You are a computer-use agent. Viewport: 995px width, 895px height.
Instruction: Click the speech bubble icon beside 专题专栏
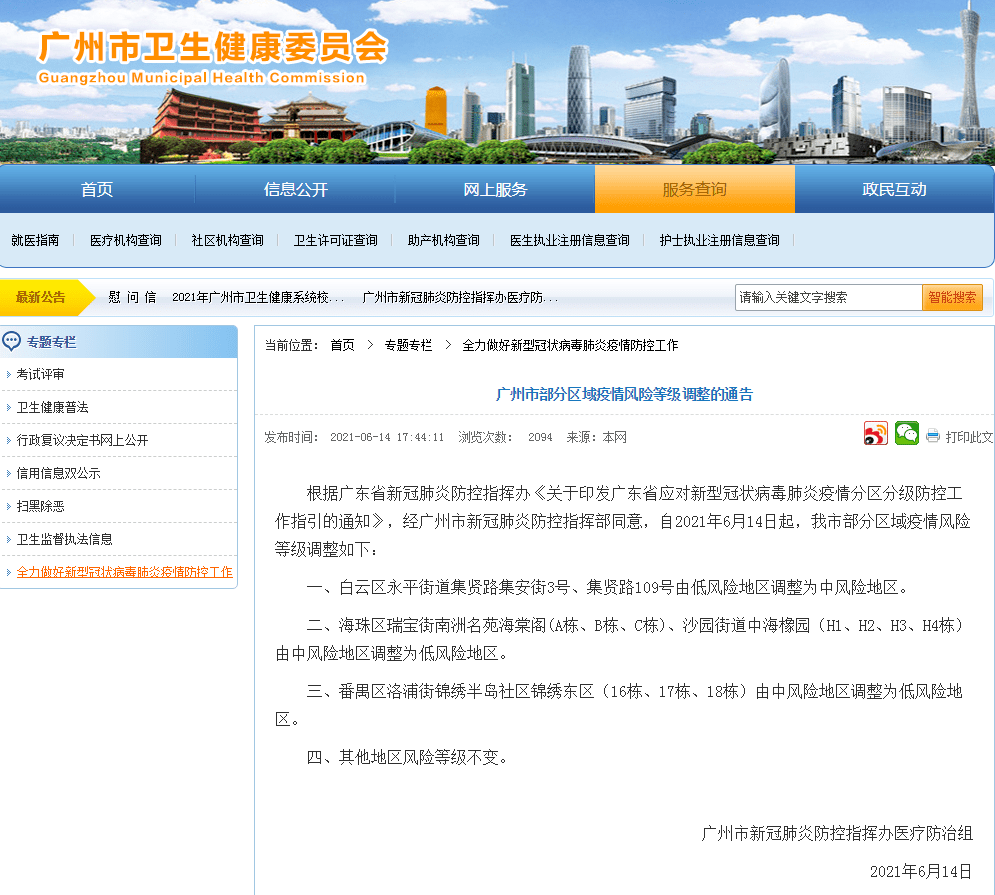pyautogui.click(x=12, y=342)
